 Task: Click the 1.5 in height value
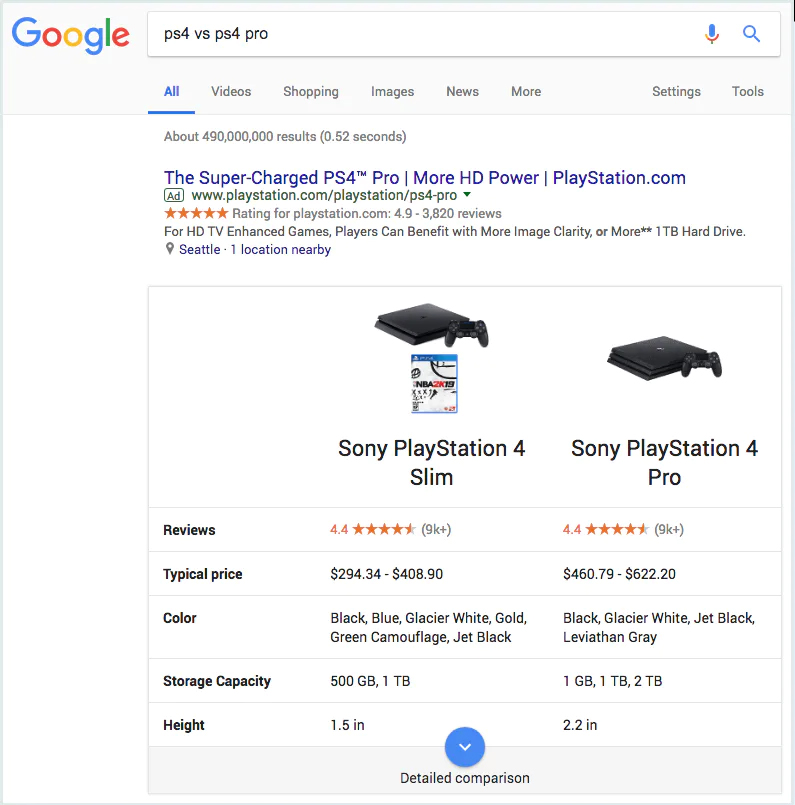coord(347,725)
